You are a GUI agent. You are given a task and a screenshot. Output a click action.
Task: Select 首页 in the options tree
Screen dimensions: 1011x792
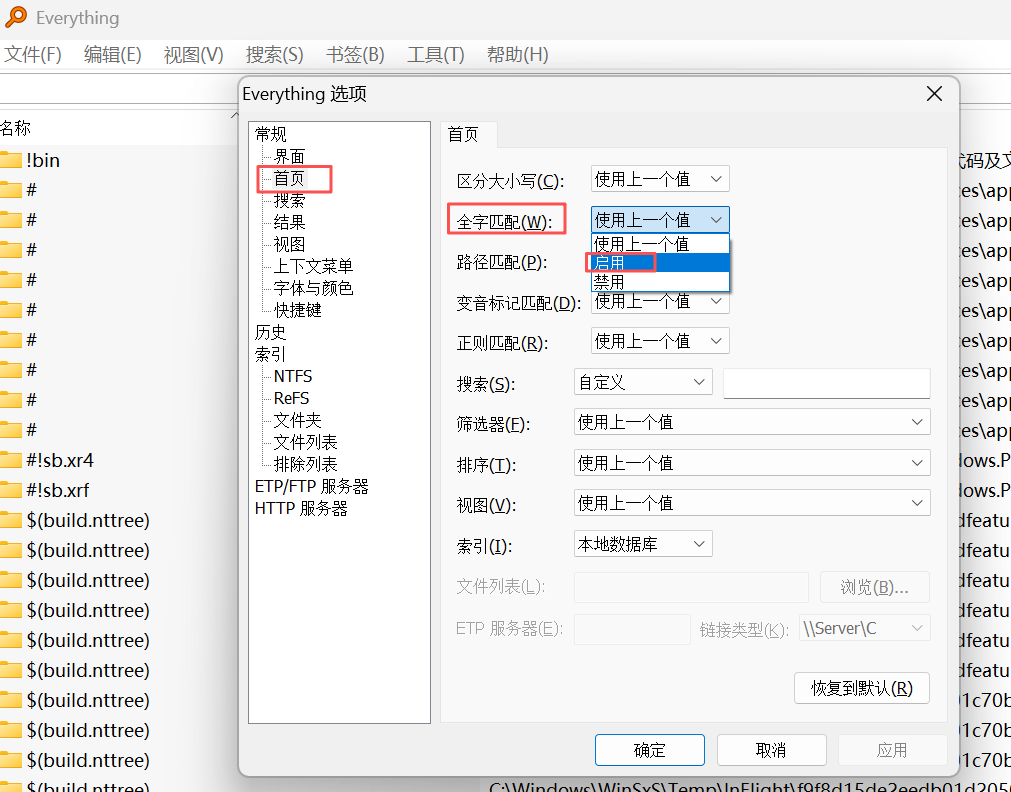click(289, 178)
